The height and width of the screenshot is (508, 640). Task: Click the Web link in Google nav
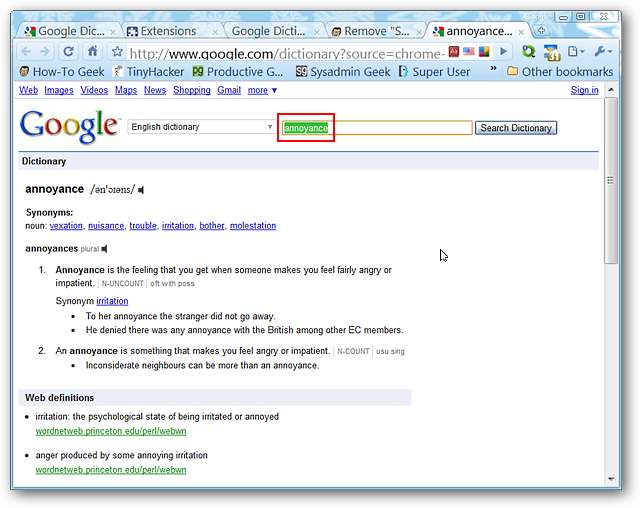[28, 90]
